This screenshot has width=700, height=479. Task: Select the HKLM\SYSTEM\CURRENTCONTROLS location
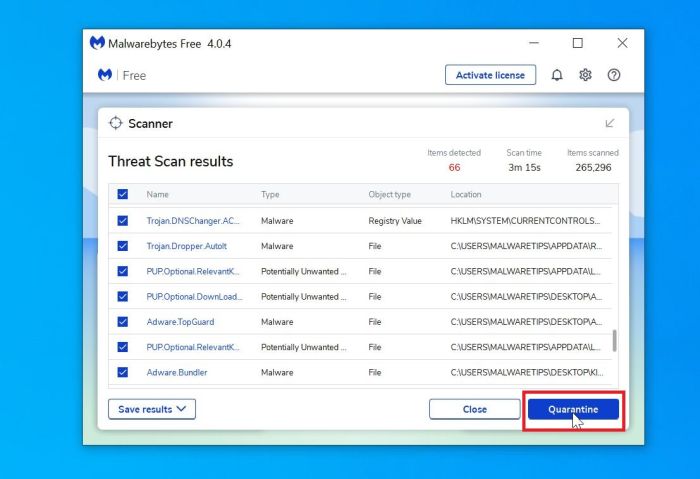[525, 221]
